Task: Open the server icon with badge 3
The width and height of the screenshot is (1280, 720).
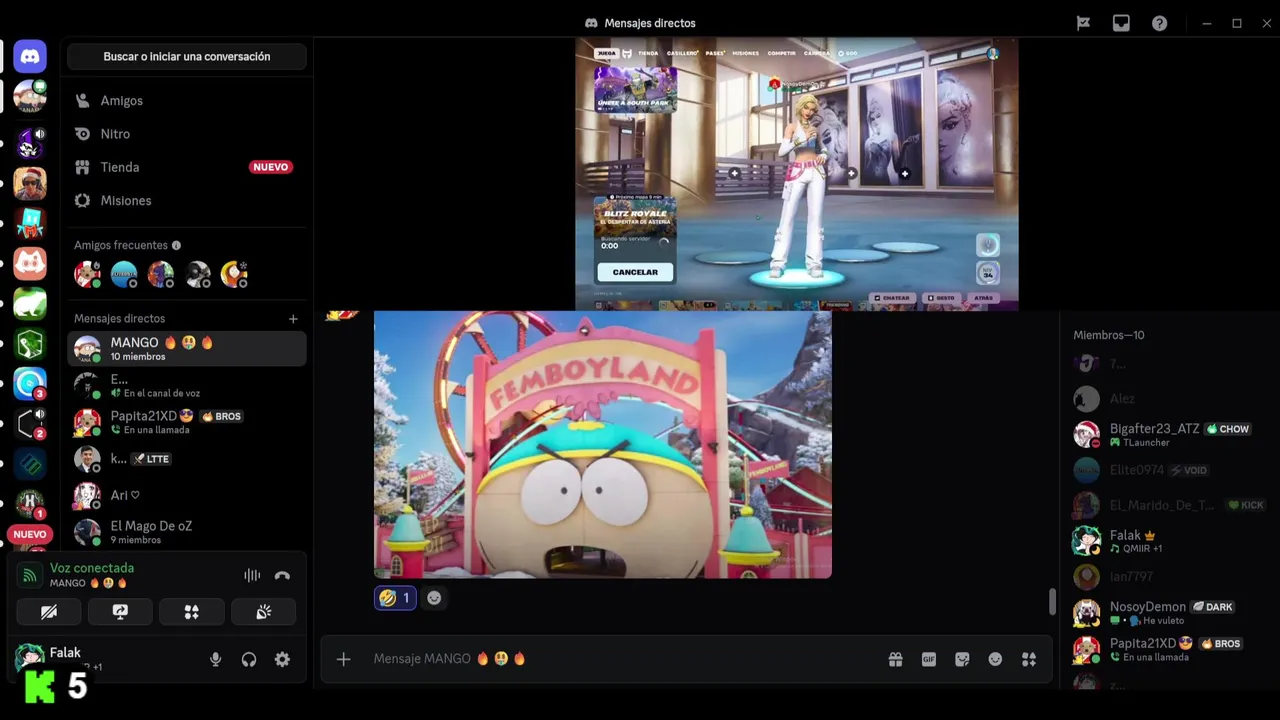Action: pyautogui.click(x=30, y=384)
